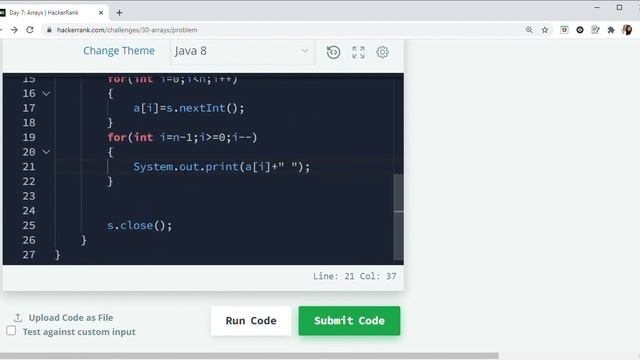Collapse the code block at line 20

[46, 152]
